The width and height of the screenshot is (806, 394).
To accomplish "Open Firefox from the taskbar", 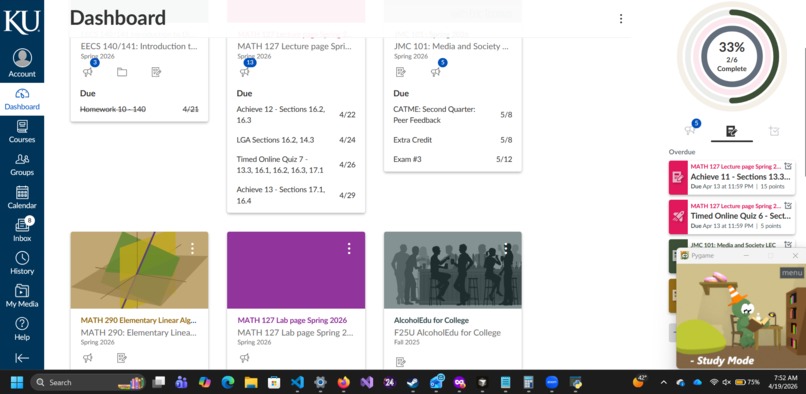I will point(343,382).
